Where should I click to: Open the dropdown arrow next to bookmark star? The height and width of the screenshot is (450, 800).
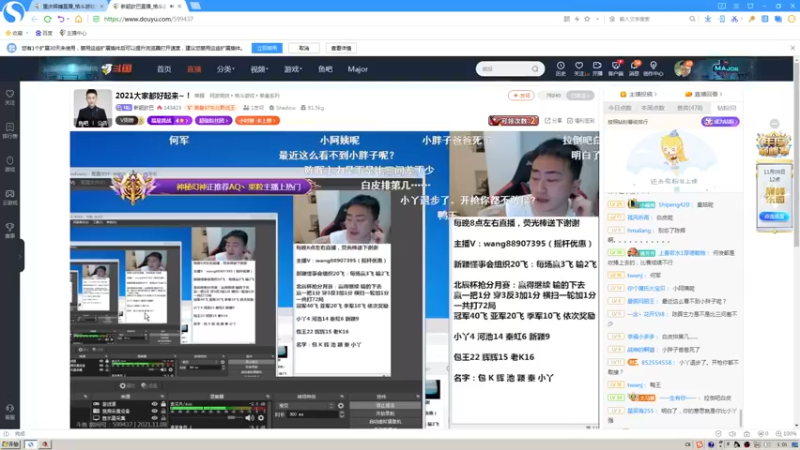click(597, 19)
